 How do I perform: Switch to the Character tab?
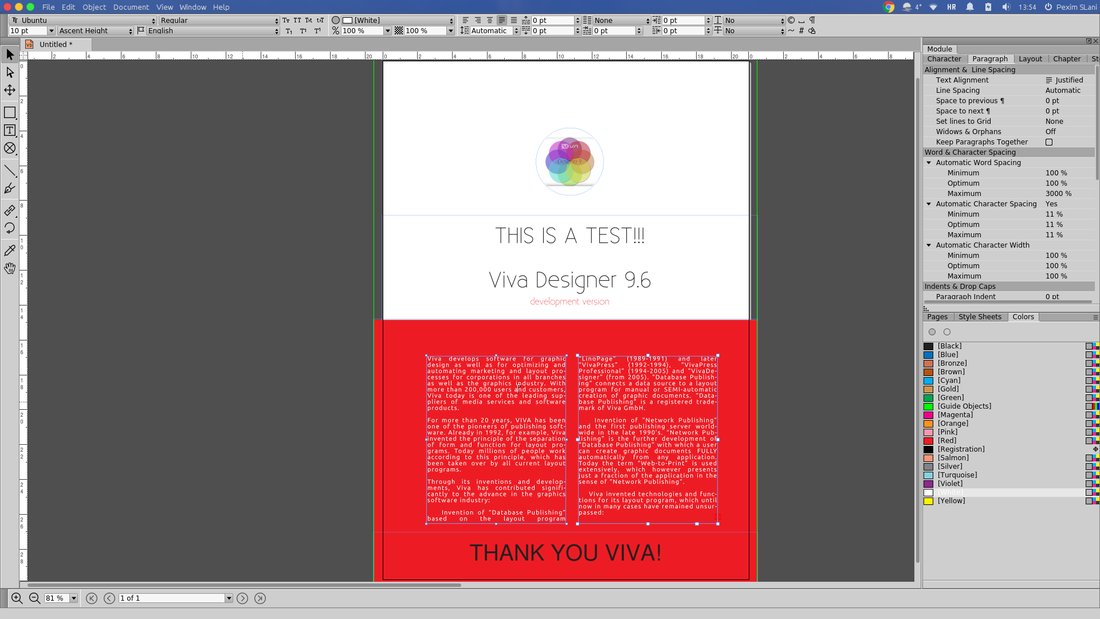[x=944, y=59]
